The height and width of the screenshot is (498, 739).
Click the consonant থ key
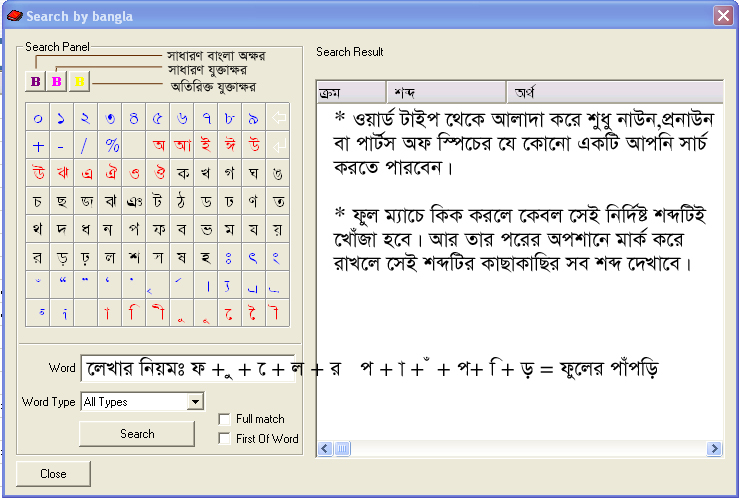pos(38,229)
